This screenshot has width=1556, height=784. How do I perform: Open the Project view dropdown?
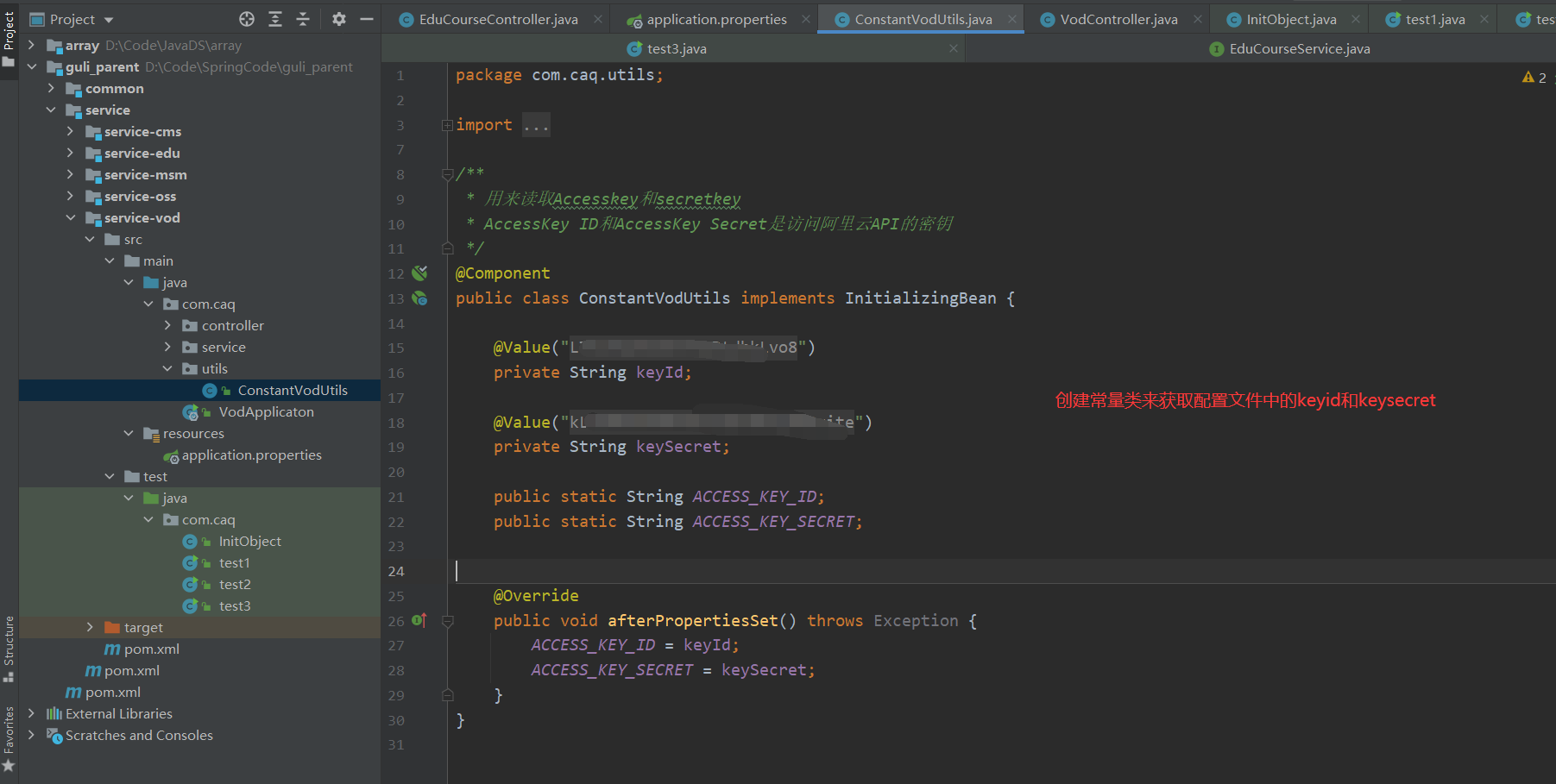pos(72,19)
